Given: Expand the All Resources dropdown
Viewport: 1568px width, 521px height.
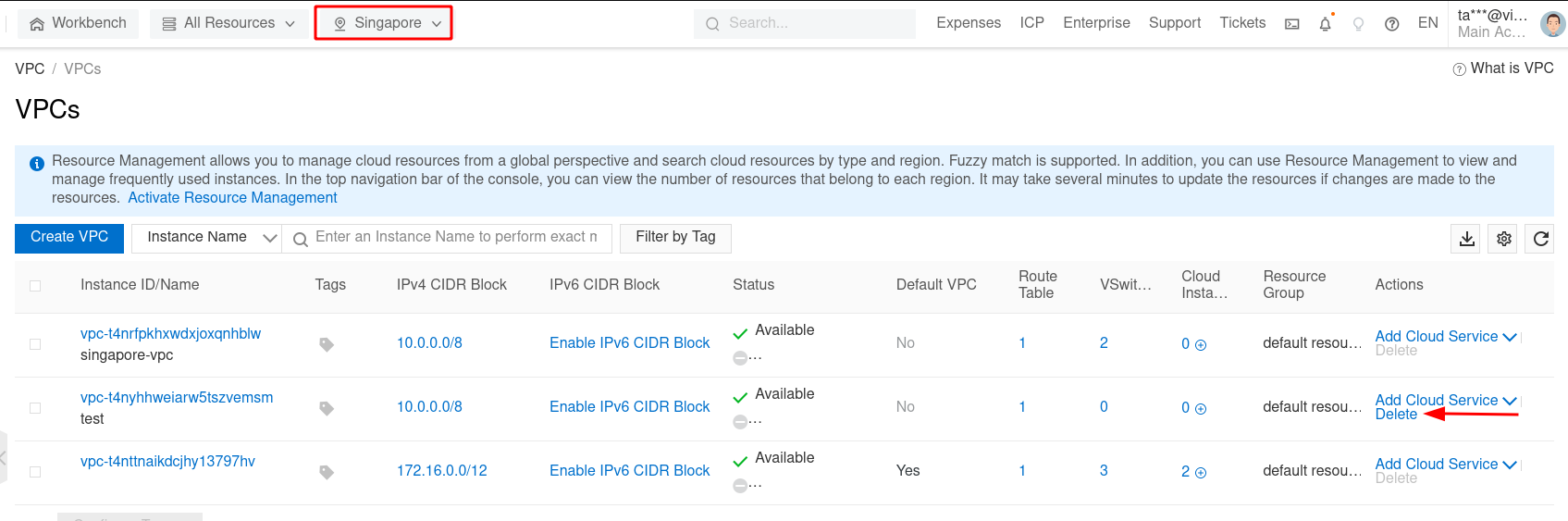Looking at the screenshot, I should pos(228,23).
